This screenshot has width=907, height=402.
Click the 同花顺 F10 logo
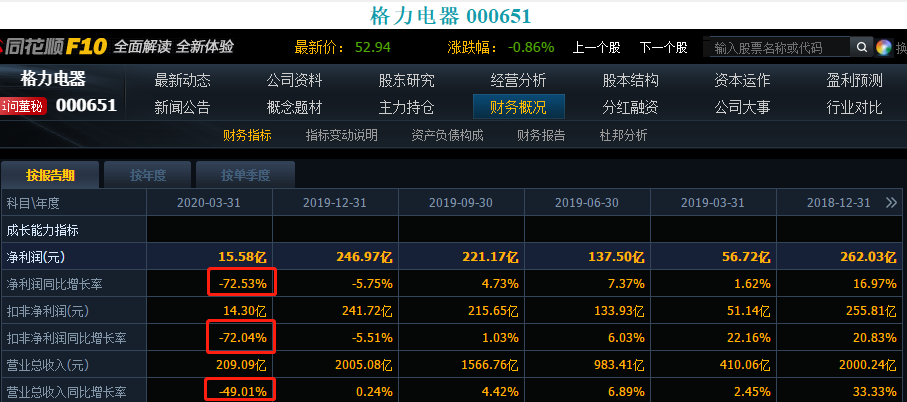[x=53, y=47]
